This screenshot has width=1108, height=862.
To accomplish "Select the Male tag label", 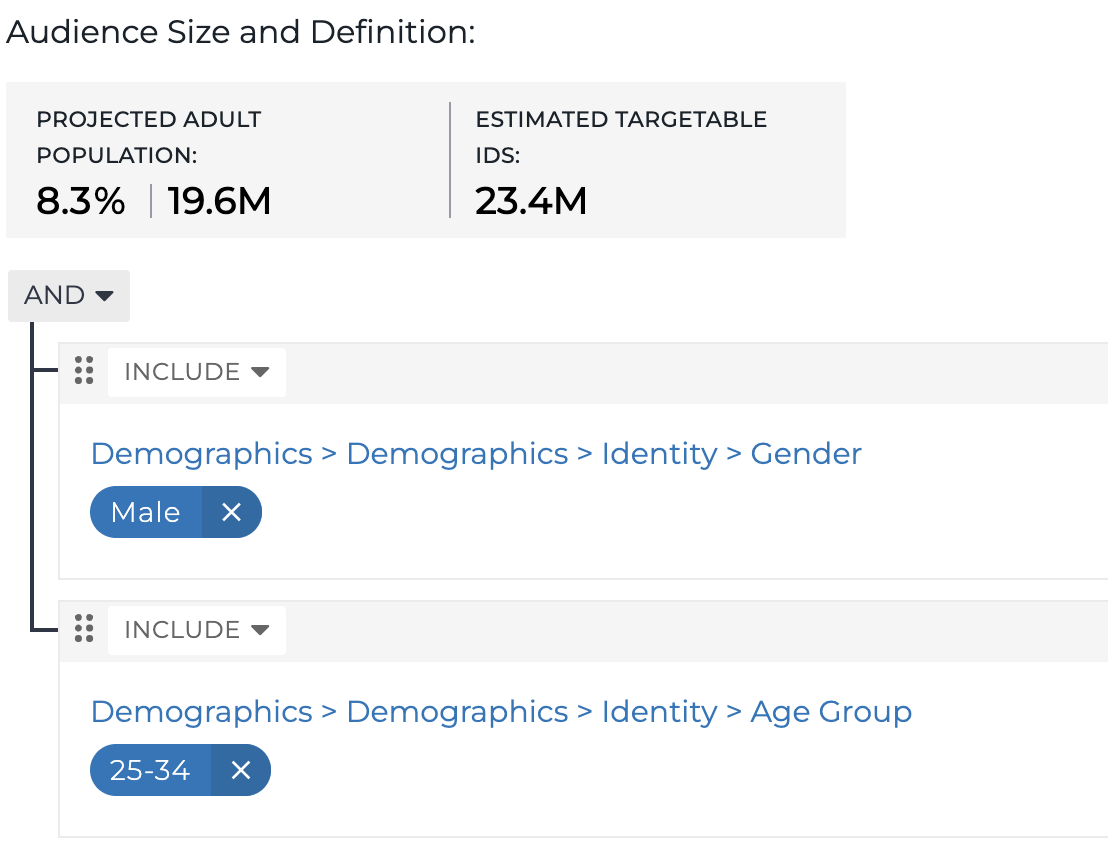I will [x=146, y=512].
